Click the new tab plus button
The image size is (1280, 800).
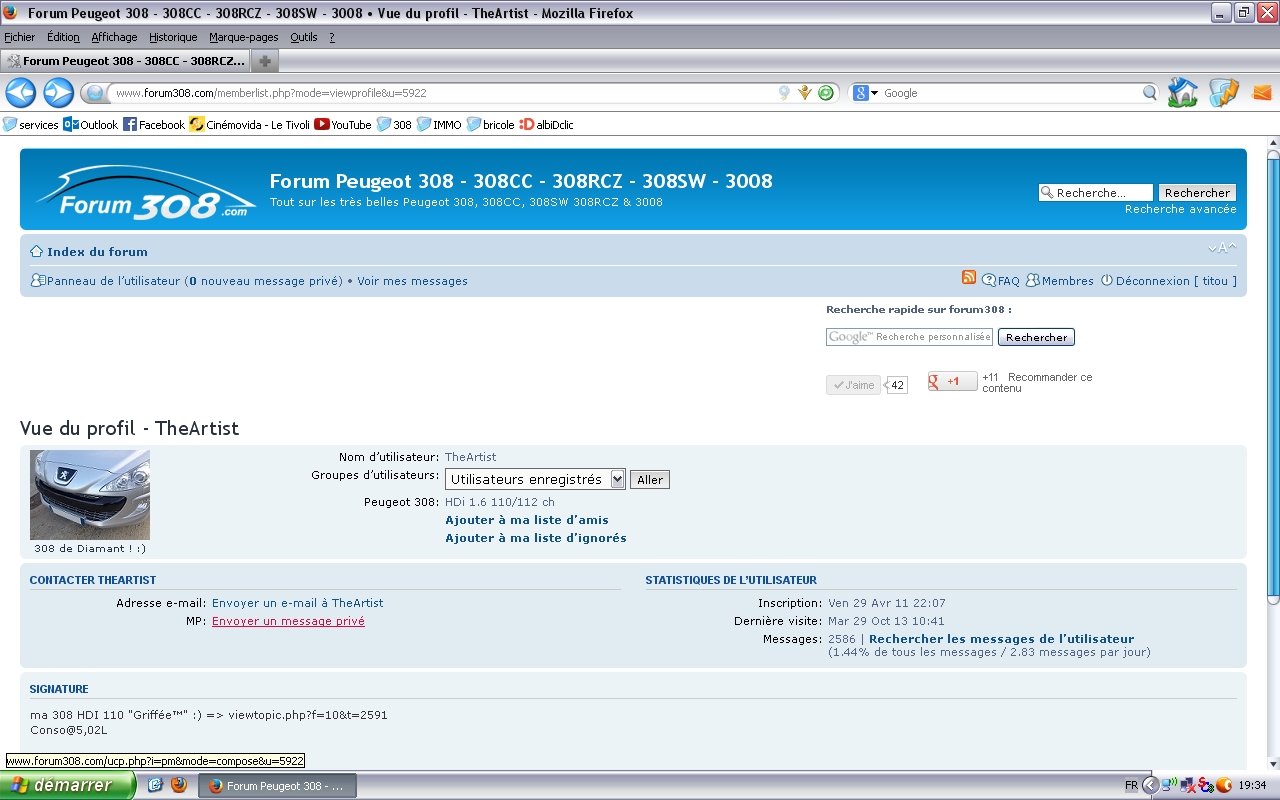(265, 61)
